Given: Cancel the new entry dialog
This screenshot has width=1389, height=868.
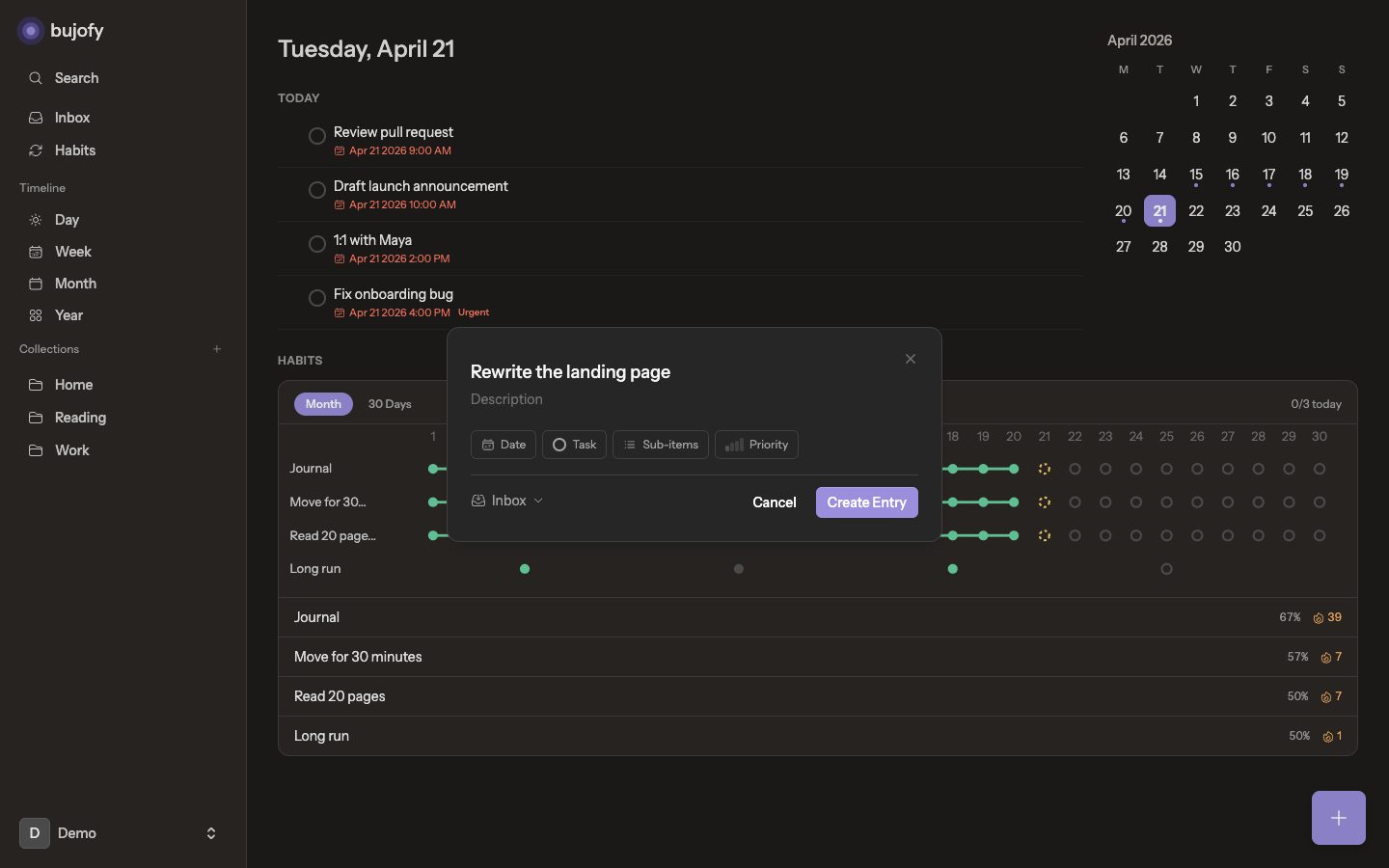Looking at the screenshot, I should [x=775, y=502].
